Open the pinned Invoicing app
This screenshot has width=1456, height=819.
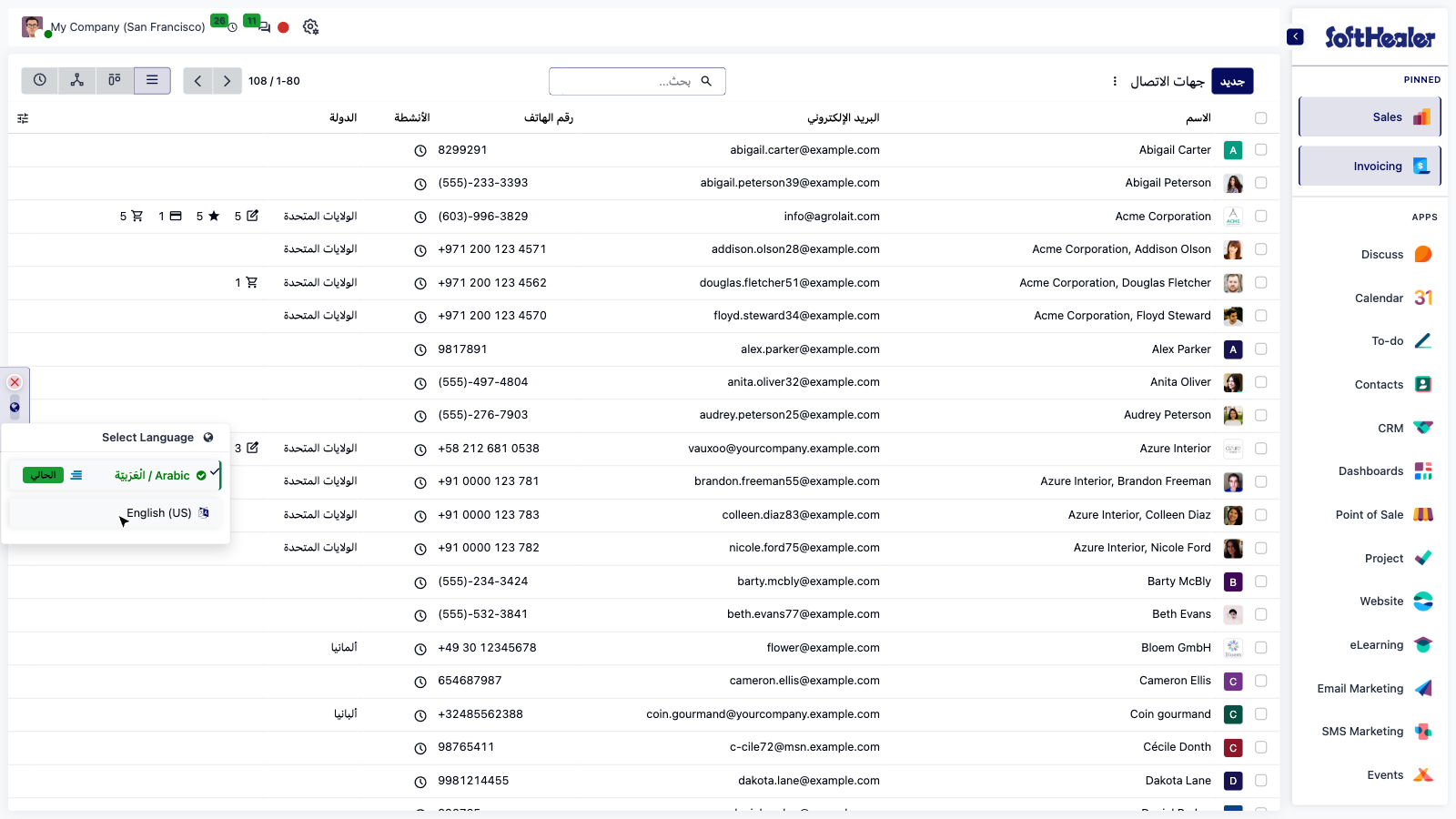click(1370, 167)
